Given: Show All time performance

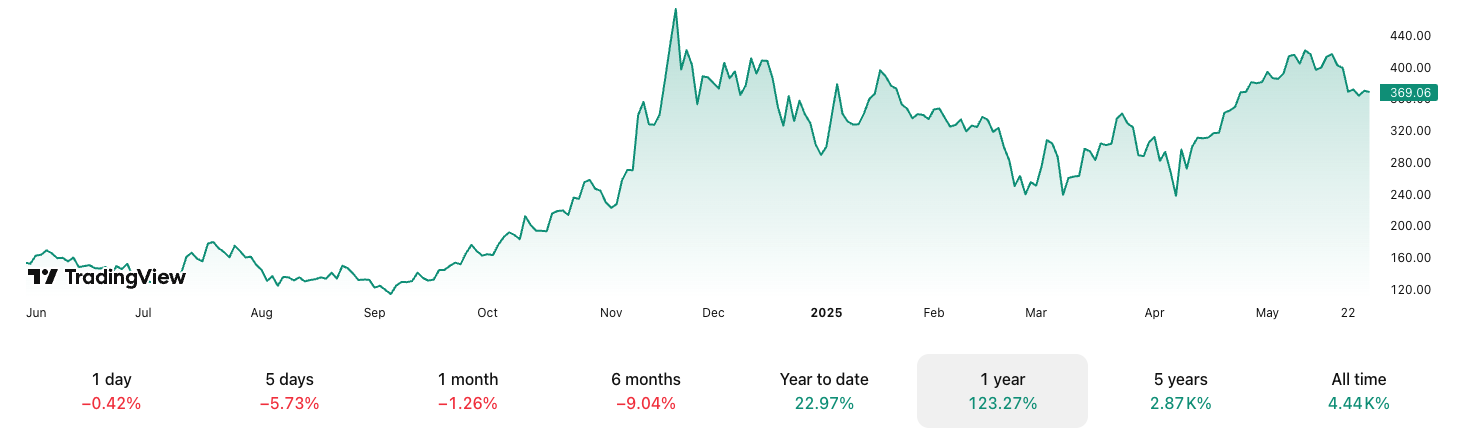Looking at the screenshot, I should (x=1359, y=391).
